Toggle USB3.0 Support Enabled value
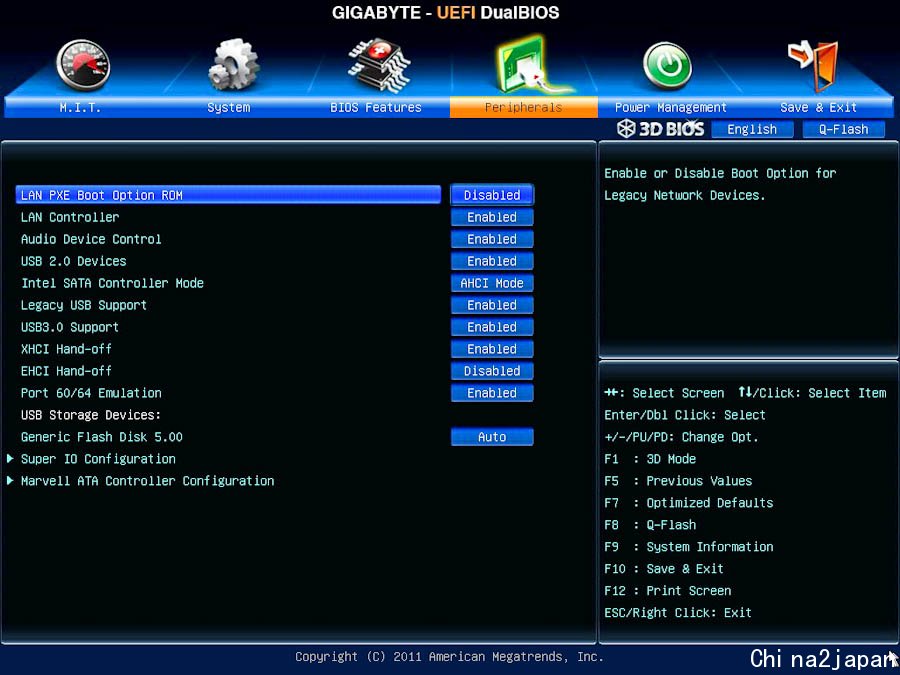The width and height of the screenshot is (900, 675). pyautogui.click(x=492, y=327)
